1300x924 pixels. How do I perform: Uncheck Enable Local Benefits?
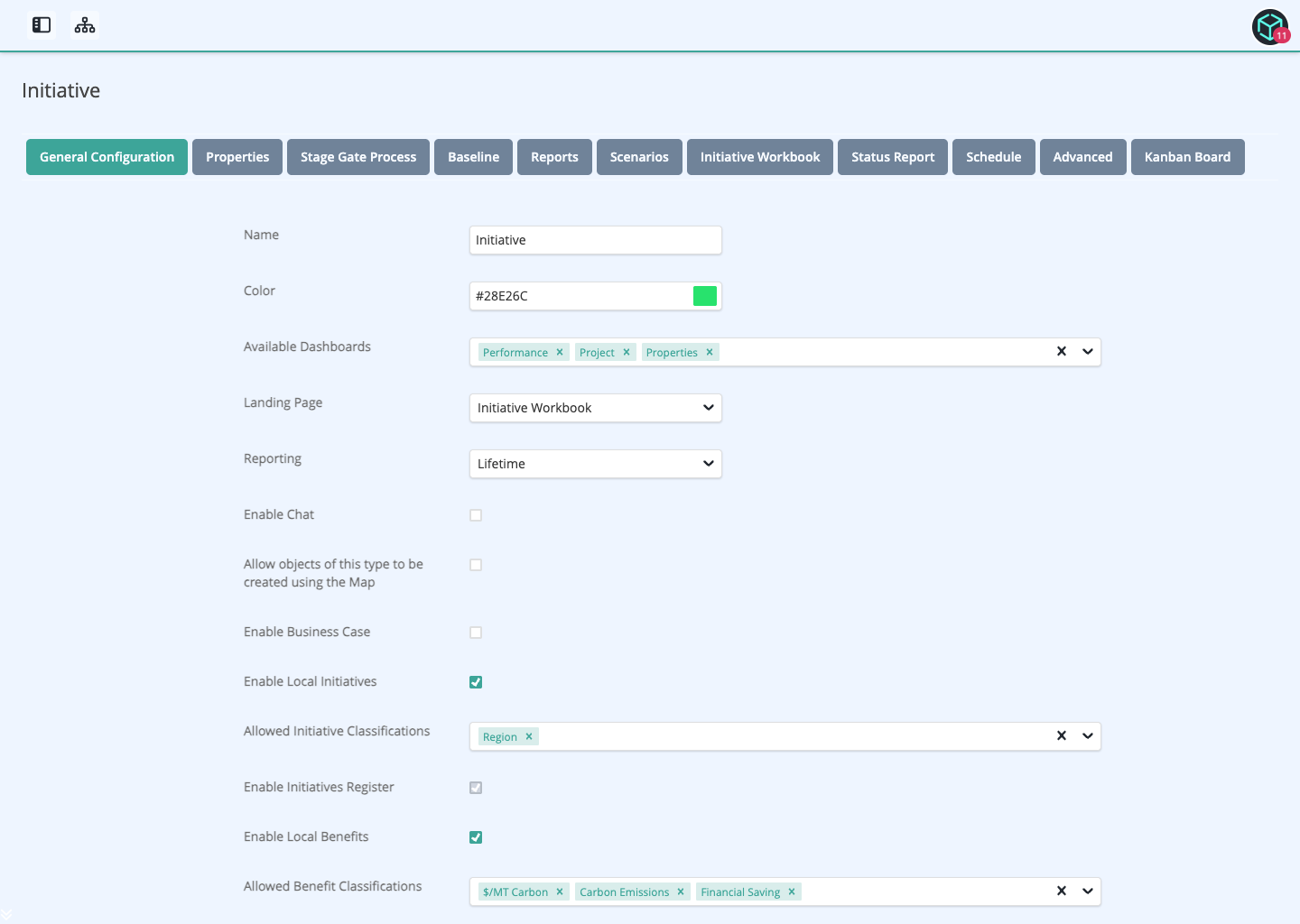pyautogui.click(x=476, y=837)
